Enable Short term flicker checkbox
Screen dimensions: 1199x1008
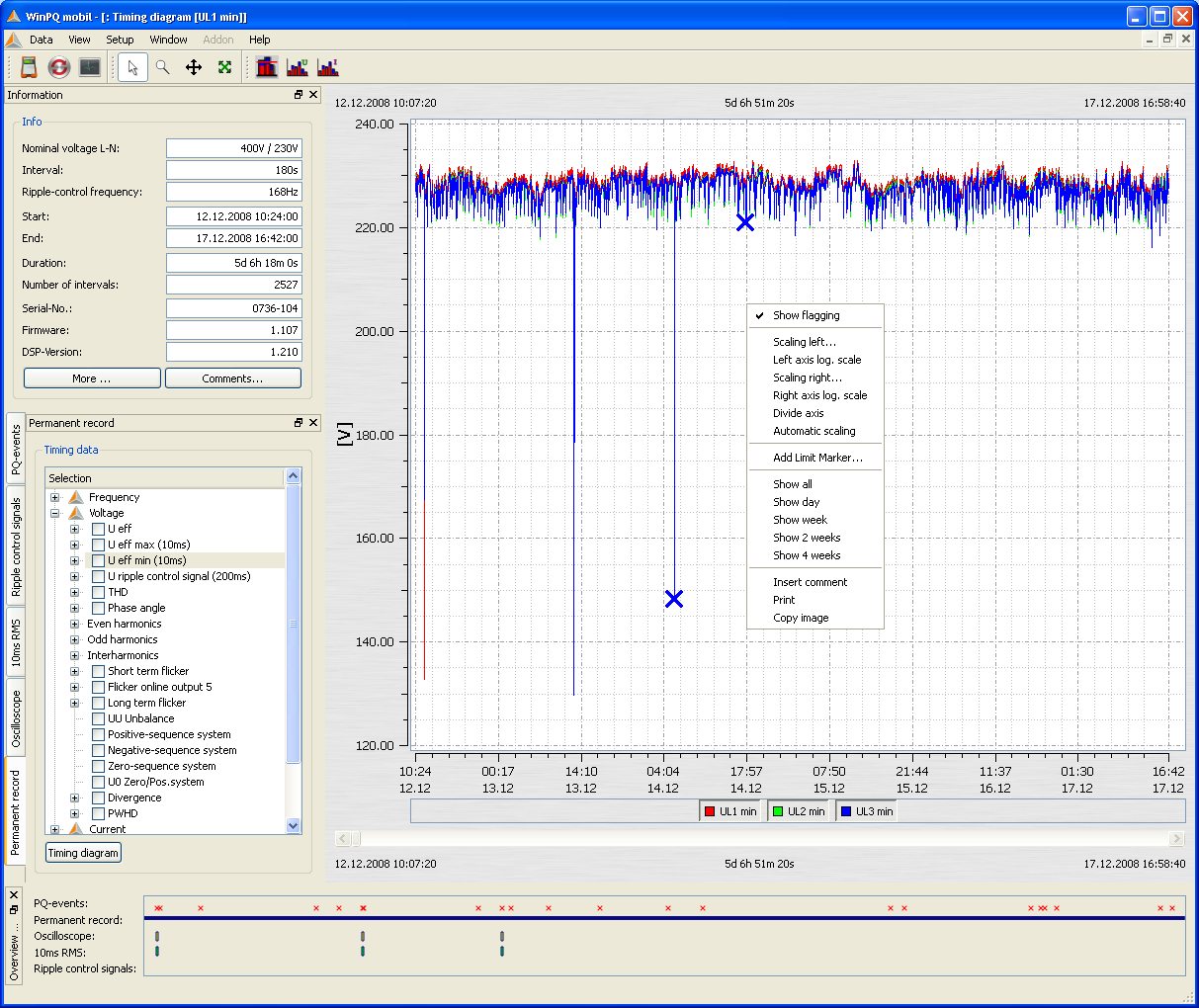[x=98, y=671]
